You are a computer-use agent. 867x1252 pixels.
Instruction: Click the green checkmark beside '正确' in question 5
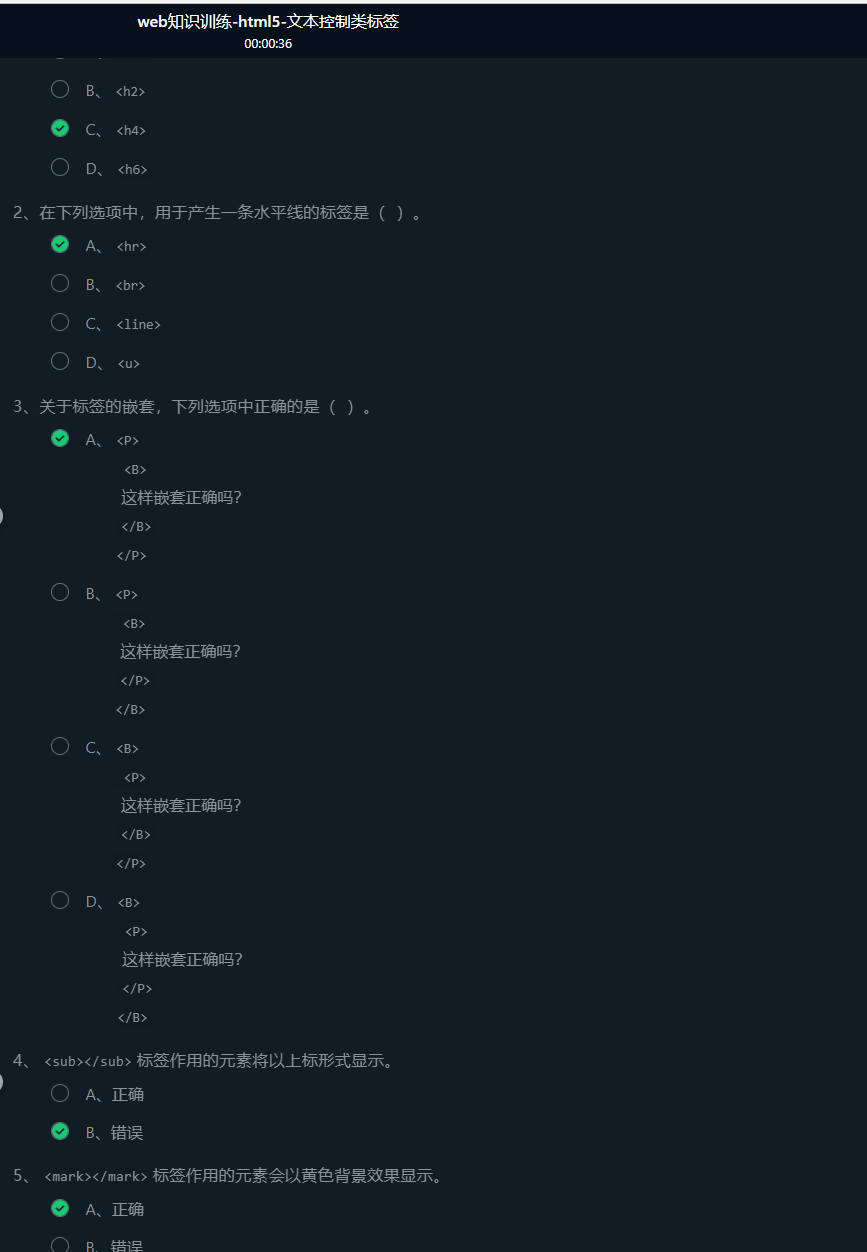click(59, 1208)
